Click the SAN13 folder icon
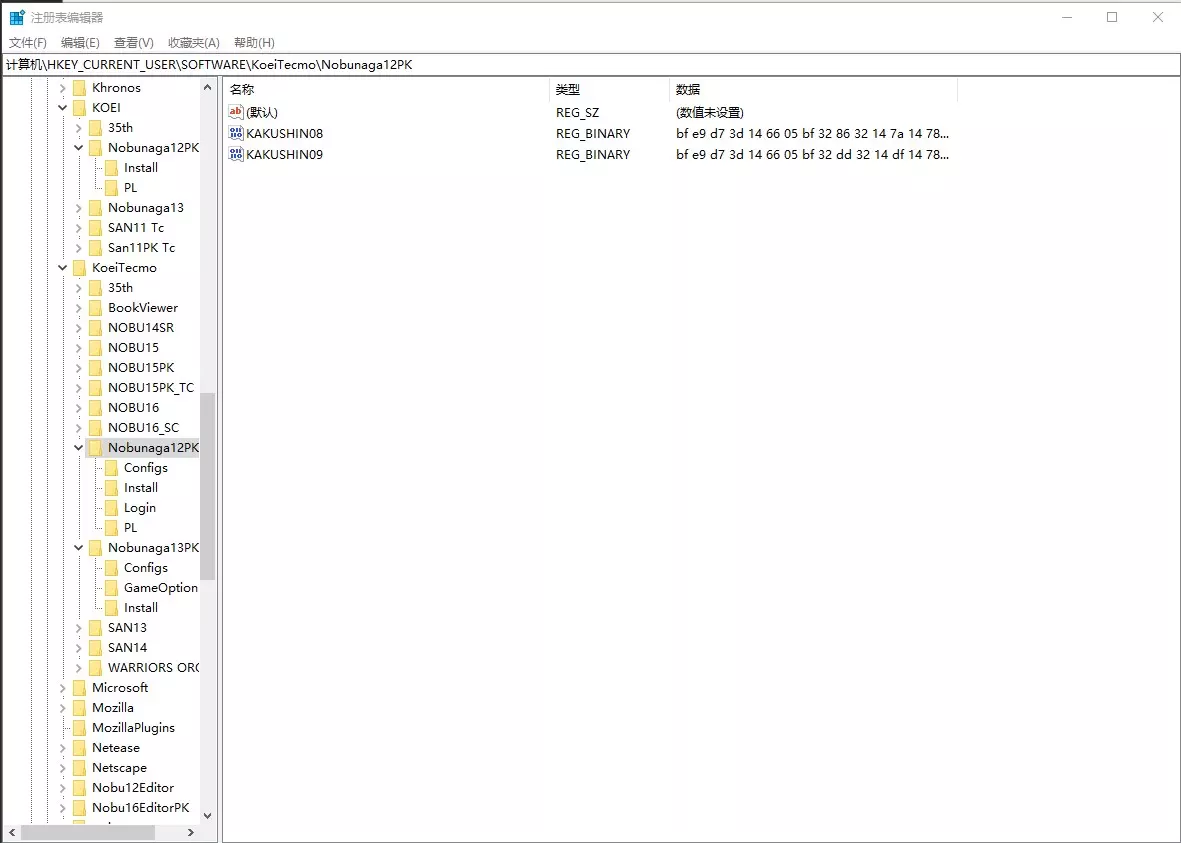This screenshot has height=843, width=1181. pyautogui.click(x=95, y=628)
